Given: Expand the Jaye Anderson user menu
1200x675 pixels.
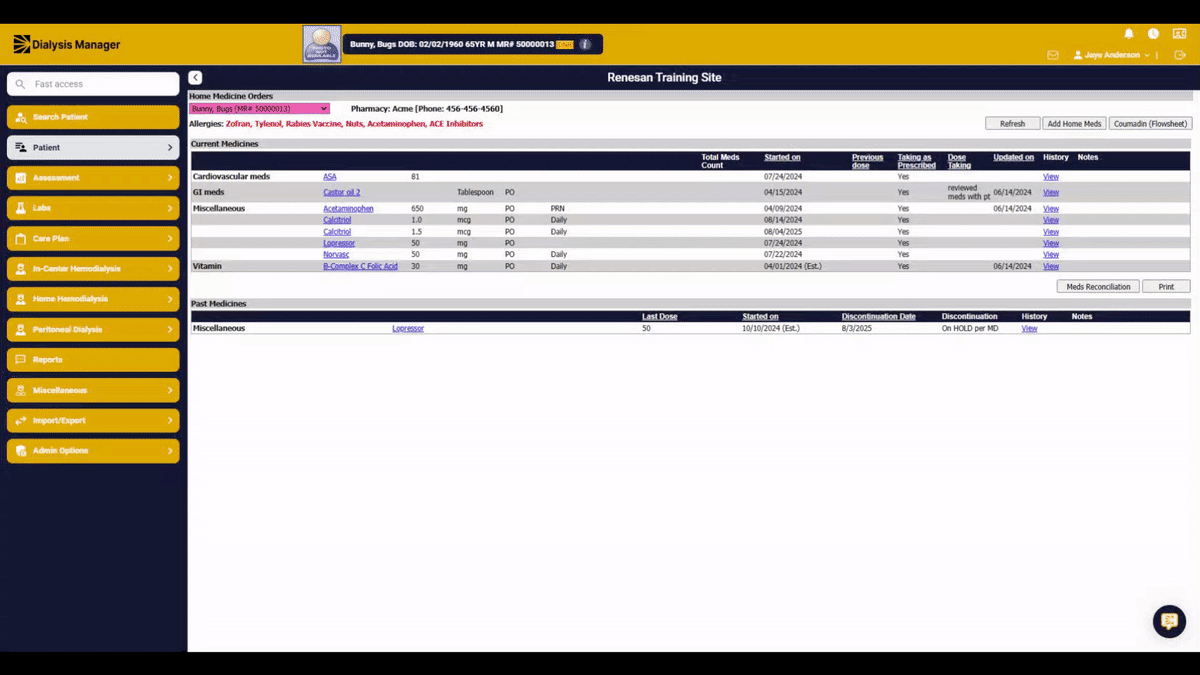Looking at the screenshot, I should pyautogui.click(x=1111, y=55).
